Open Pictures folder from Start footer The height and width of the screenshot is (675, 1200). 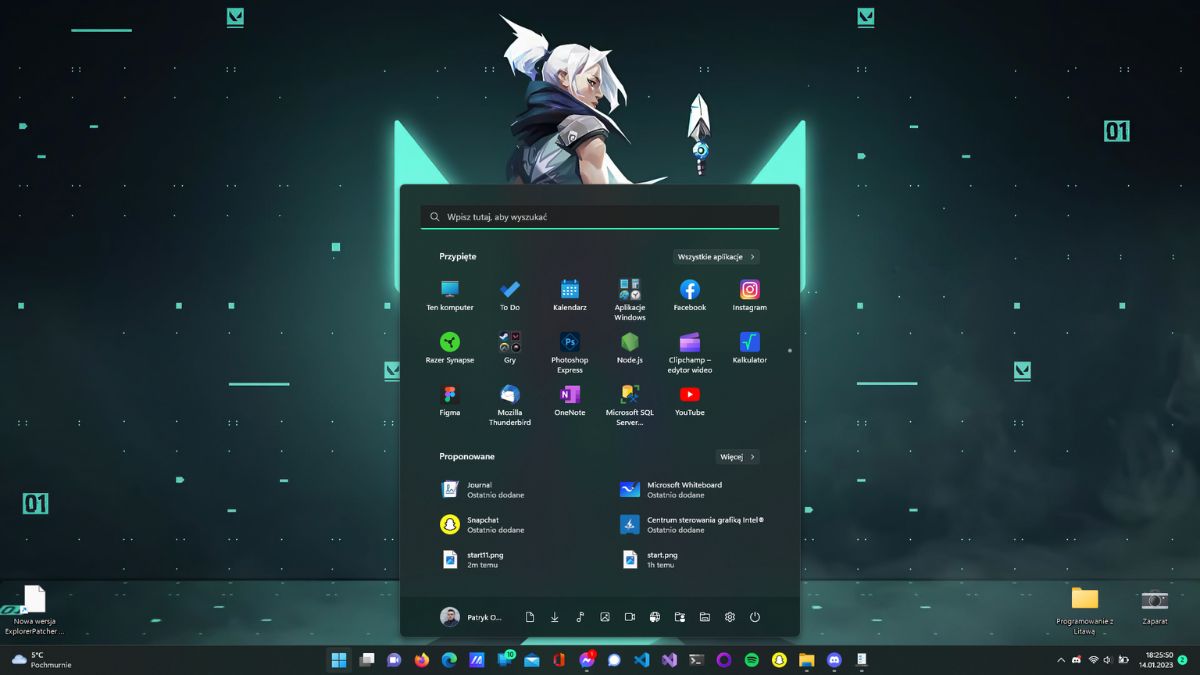click(605, 617)
